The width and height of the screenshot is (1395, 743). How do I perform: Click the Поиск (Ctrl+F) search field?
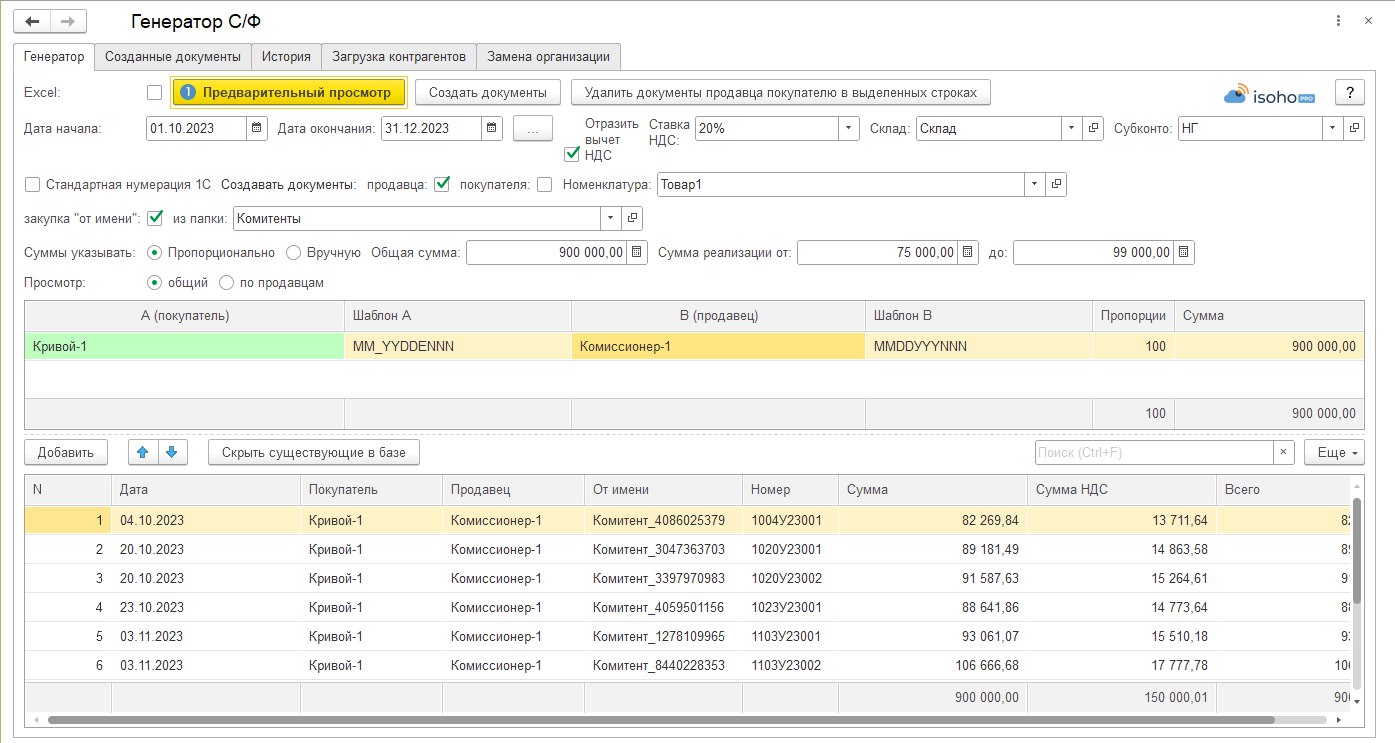click(x=1154, y=453)
